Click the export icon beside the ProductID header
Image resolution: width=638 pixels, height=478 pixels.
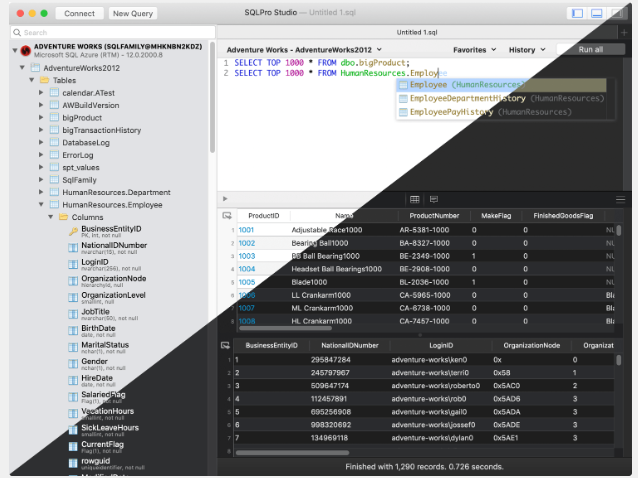(227, 216)
